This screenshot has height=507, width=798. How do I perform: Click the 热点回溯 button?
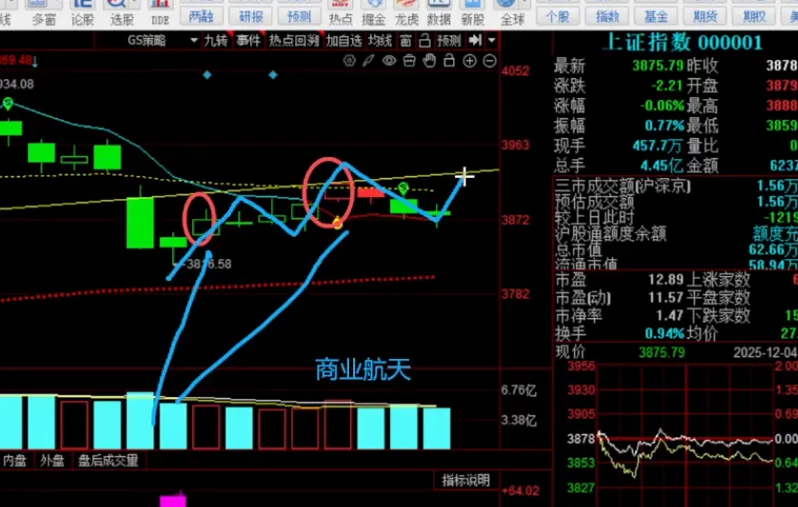pos(294,40)
